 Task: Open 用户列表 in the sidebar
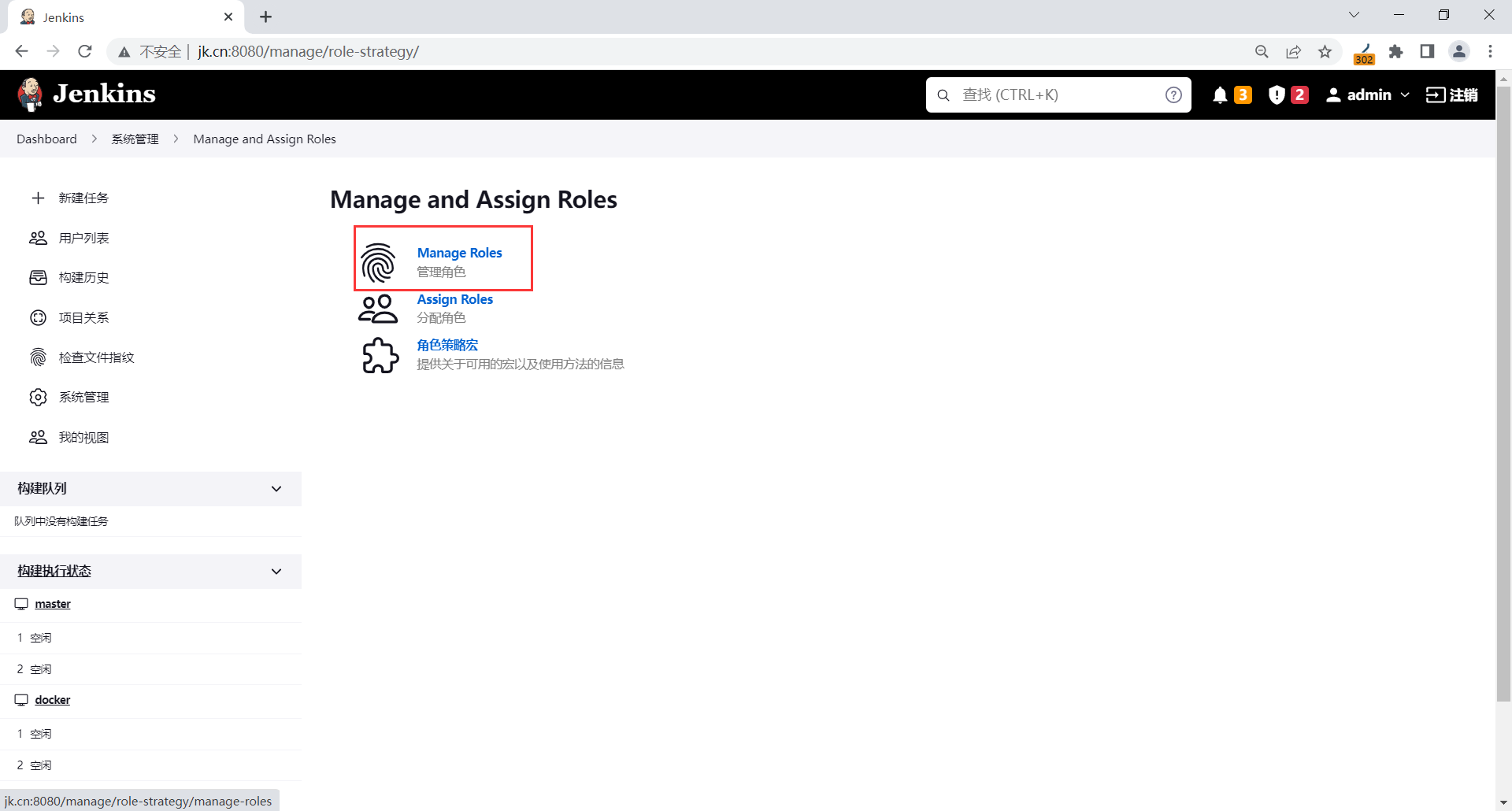pyautogui.click(x=83, y=238)
